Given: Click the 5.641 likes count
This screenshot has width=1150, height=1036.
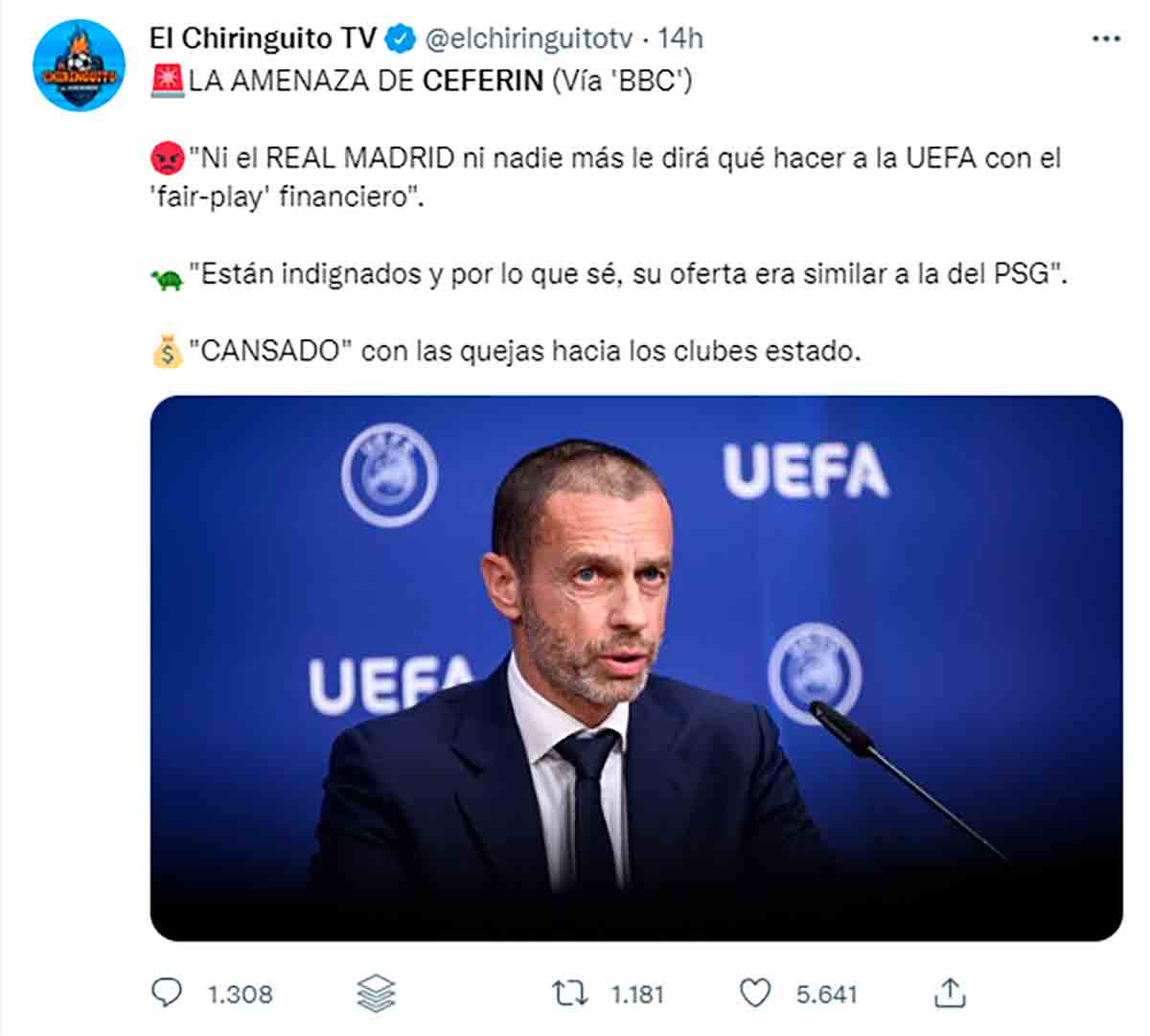Looking at the screenshot, I should [826, 994].
